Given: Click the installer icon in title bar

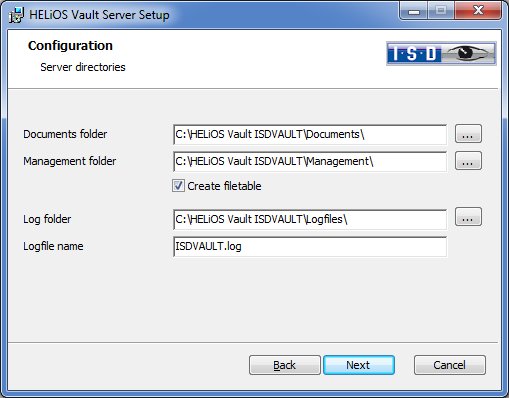Looking at the screenshot, I should click(16, 15).
